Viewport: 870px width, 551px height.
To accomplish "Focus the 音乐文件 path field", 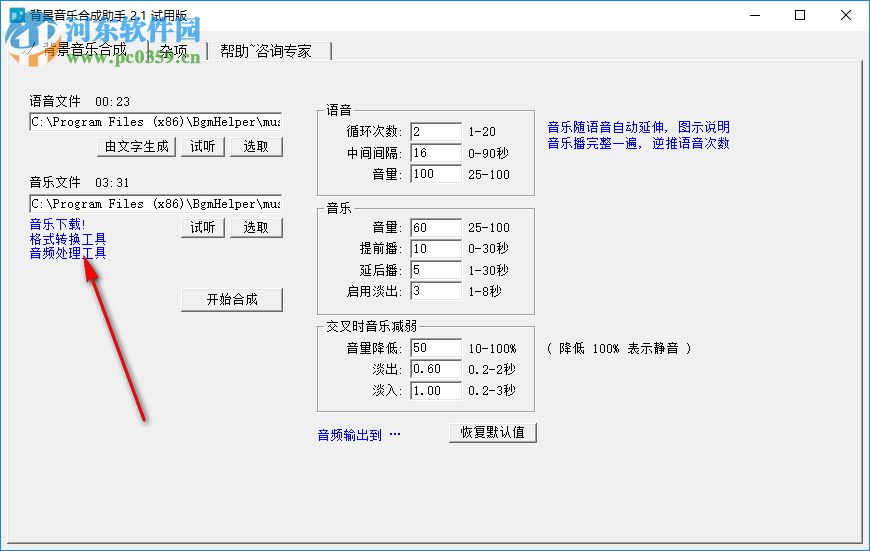I will [x=155, y=204].
